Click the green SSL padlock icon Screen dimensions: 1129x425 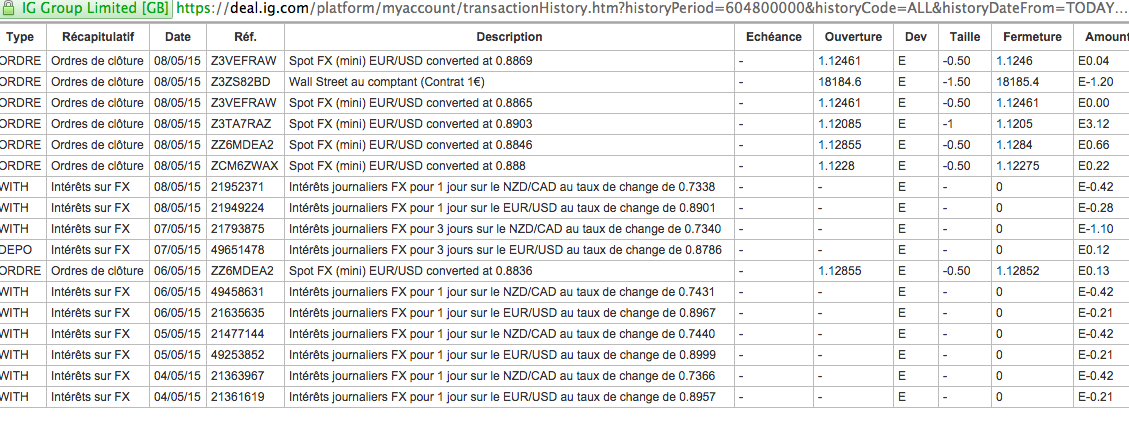point(9,9)
